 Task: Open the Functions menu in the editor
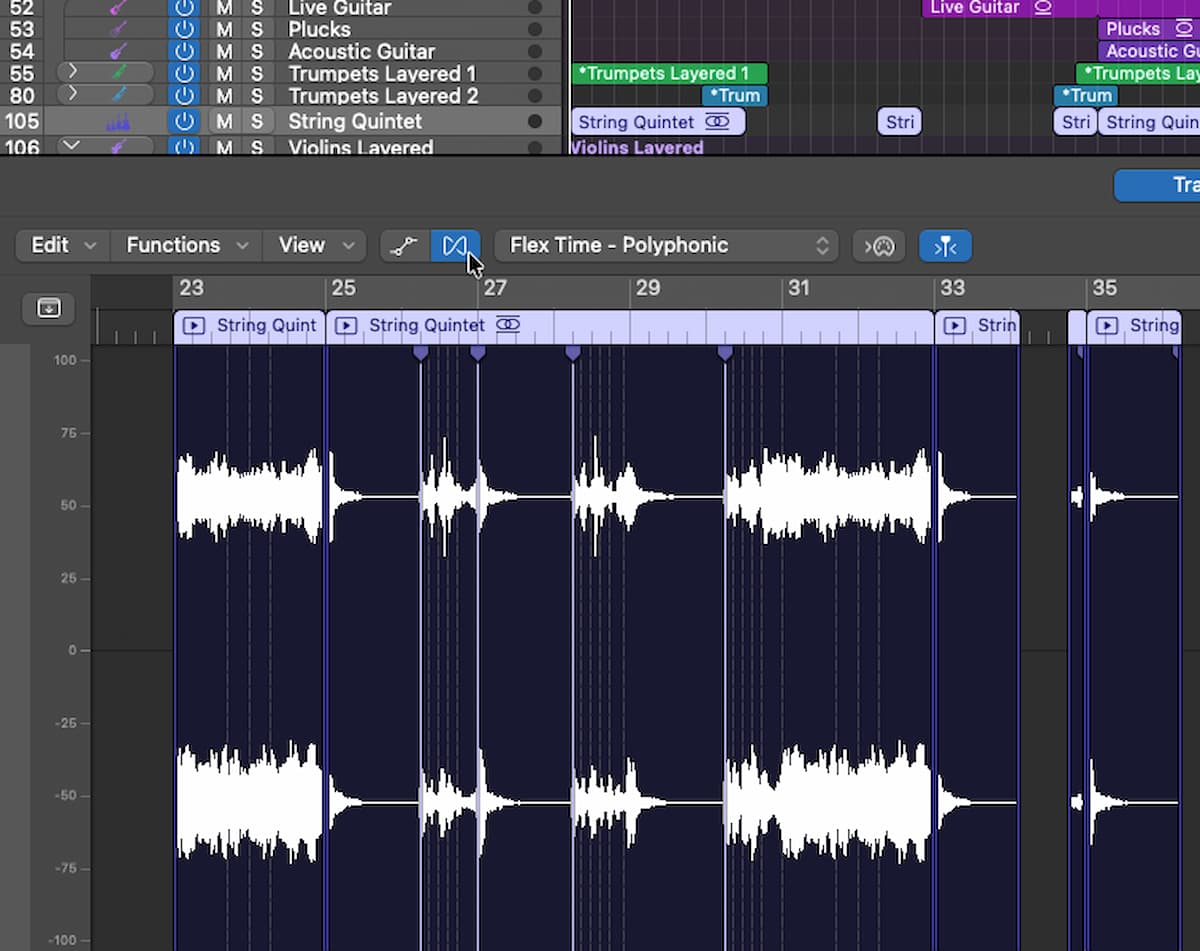tap(186, 246)
